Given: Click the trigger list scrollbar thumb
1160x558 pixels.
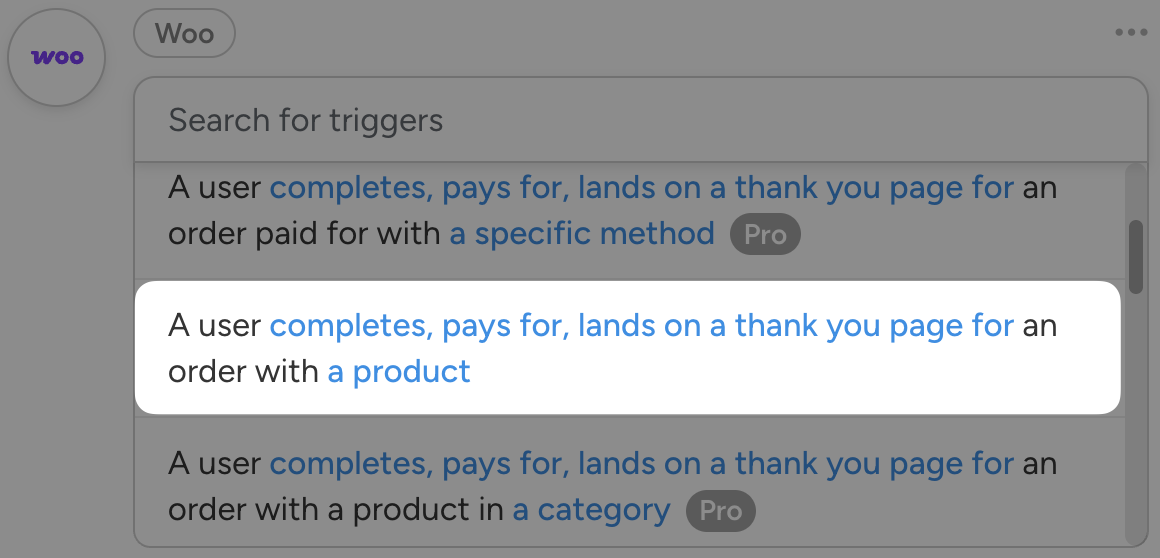Looking at the screenshot, I should pyautogui.click(x=1135, y=256).
